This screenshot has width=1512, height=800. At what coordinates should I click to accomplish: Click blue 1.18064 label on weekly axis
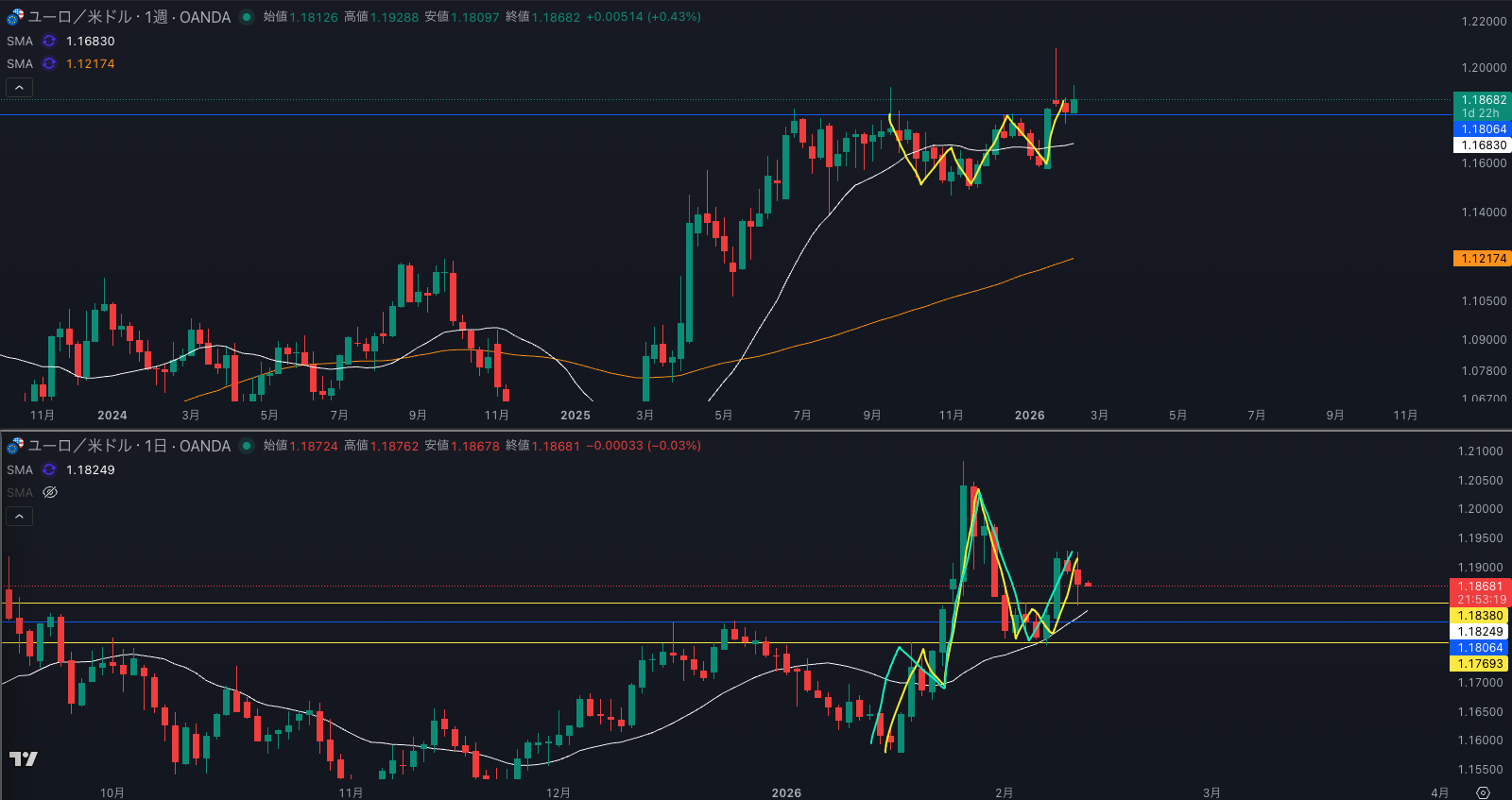click(1483, 129)
